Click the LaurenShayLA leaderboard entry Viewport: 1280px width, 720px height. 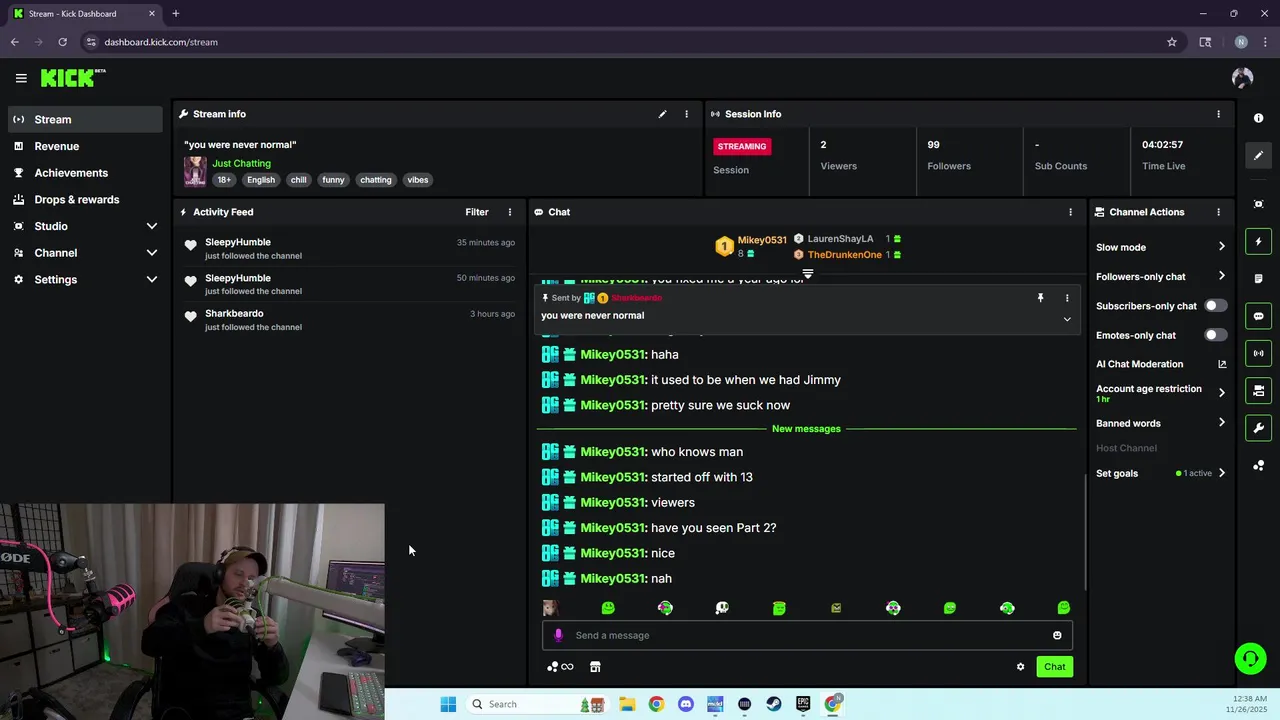point(848,239)
